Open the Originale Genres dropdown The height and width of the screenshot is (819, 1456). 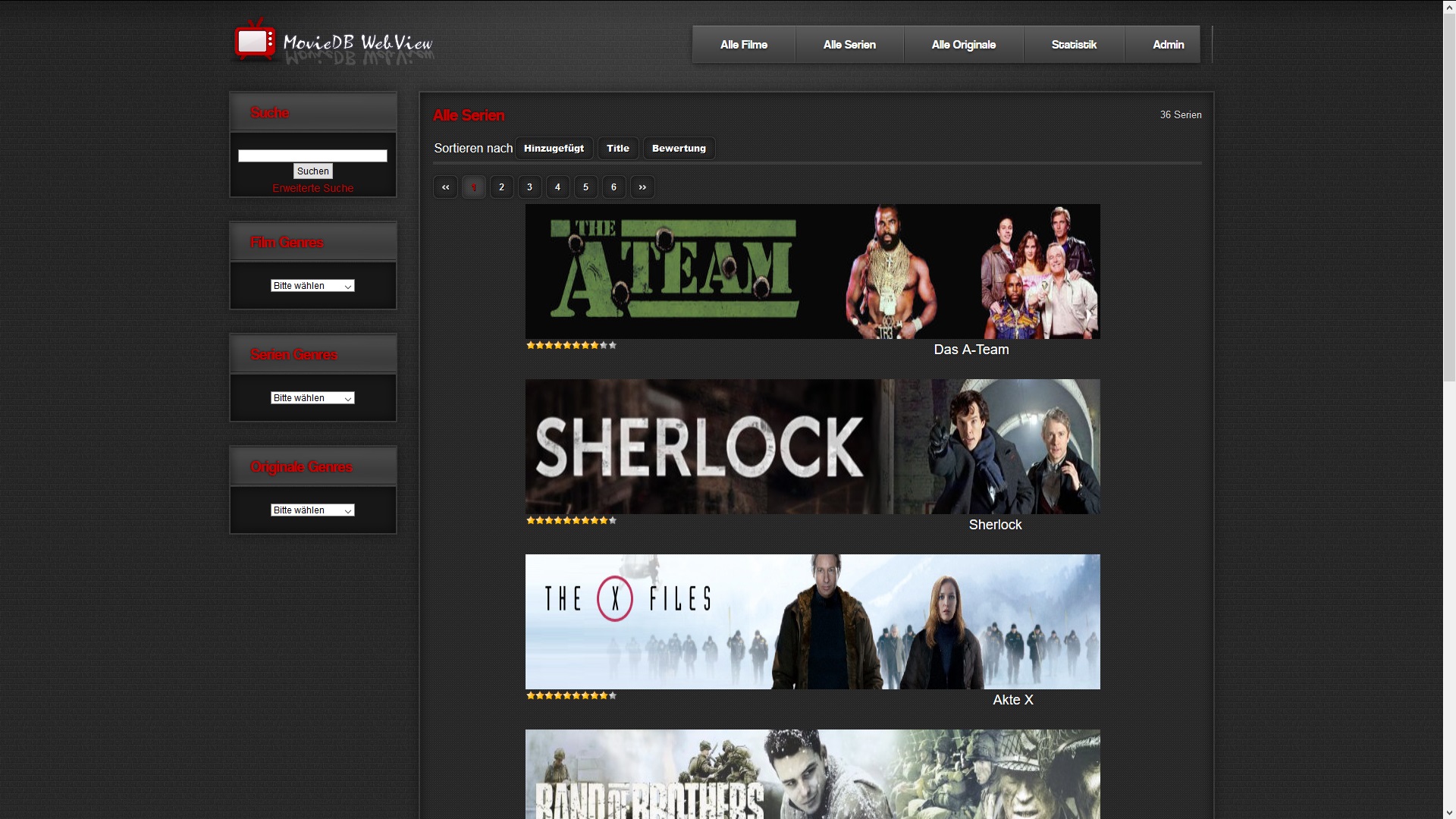[312, 510]
